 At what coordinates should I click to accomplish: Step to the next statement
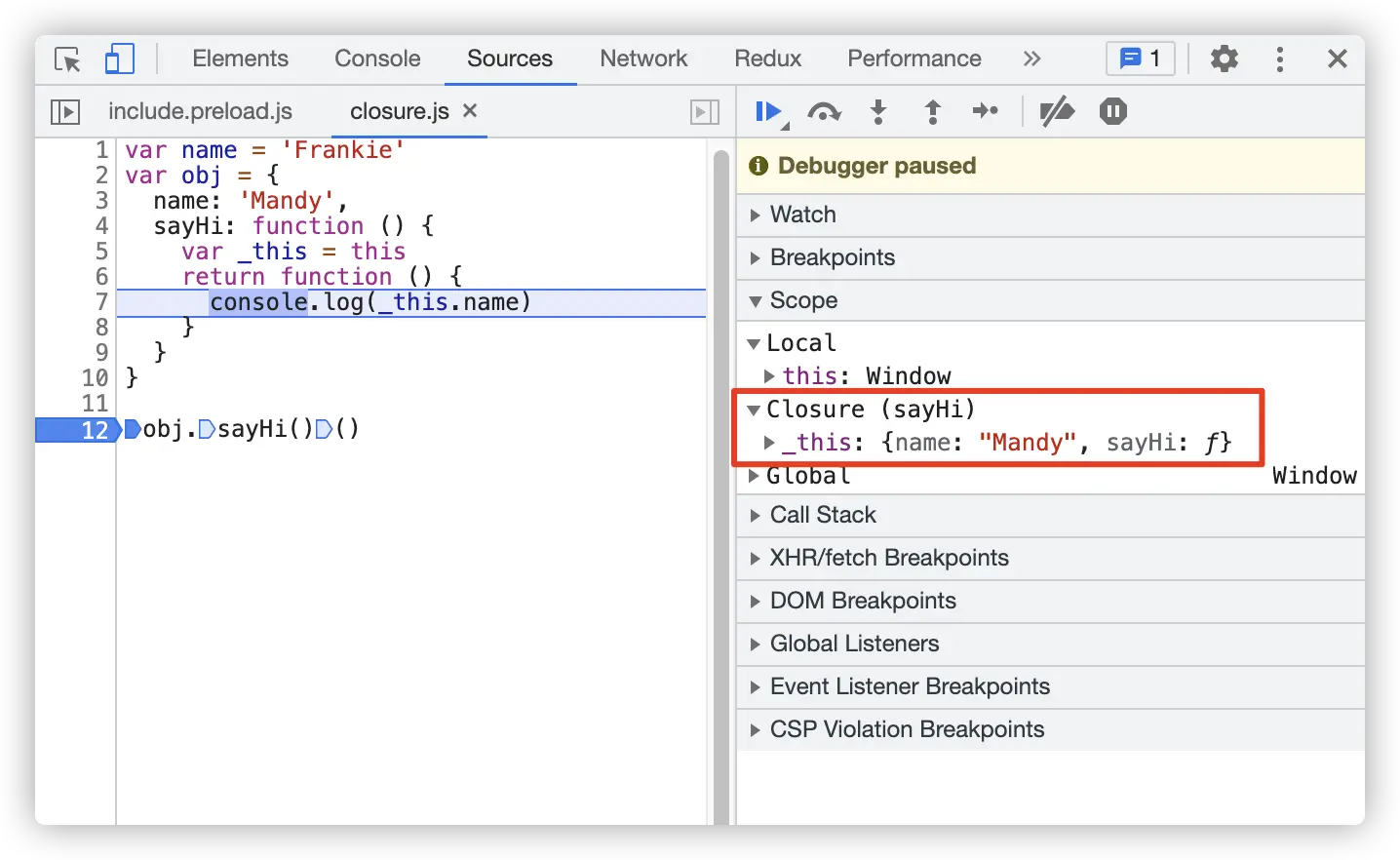pyautogui.click(x=986, y=111)
